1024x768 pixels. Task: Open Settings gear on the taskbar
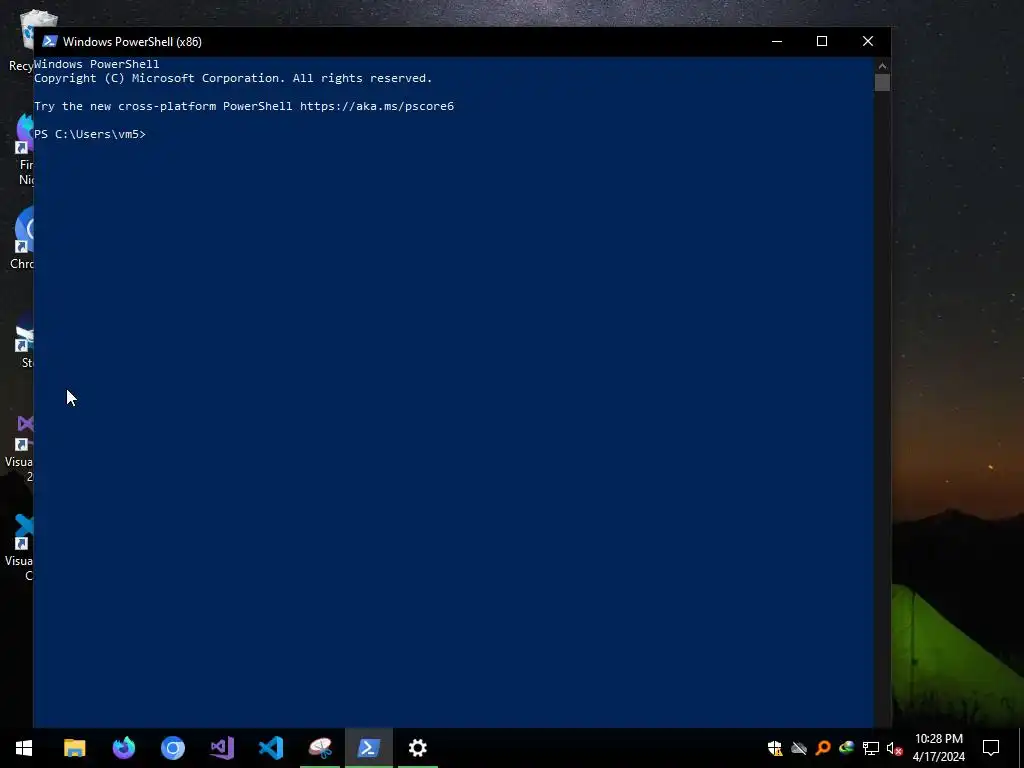coord(418,748)
